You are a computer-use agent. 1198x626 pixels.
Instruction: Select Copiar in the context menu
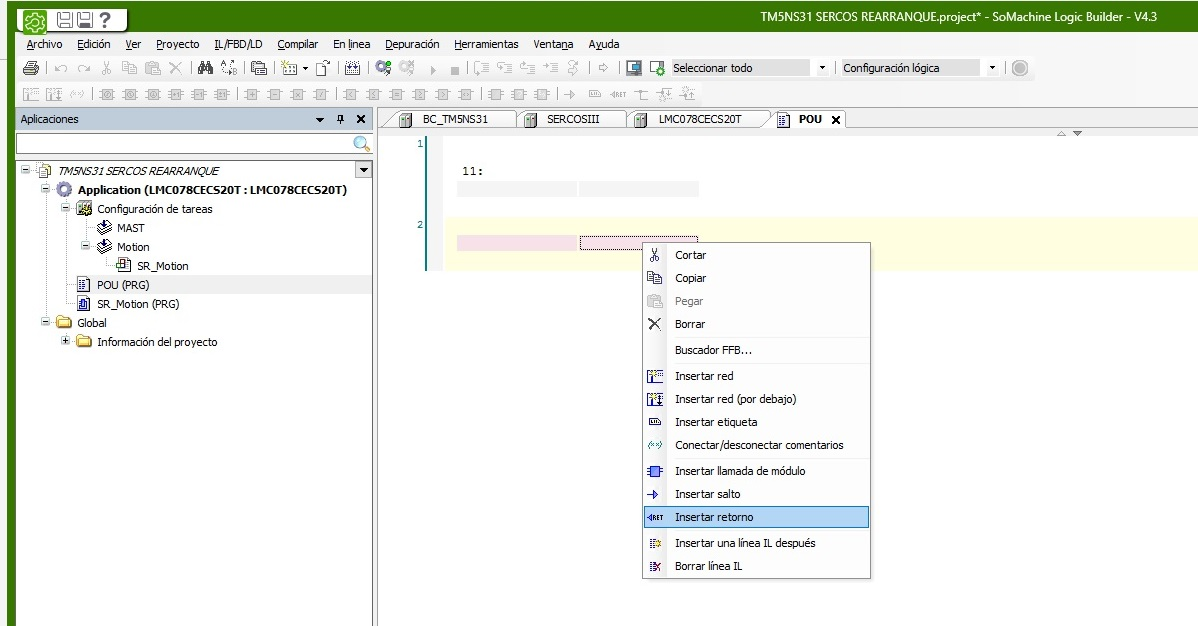[x=756, y=278]
